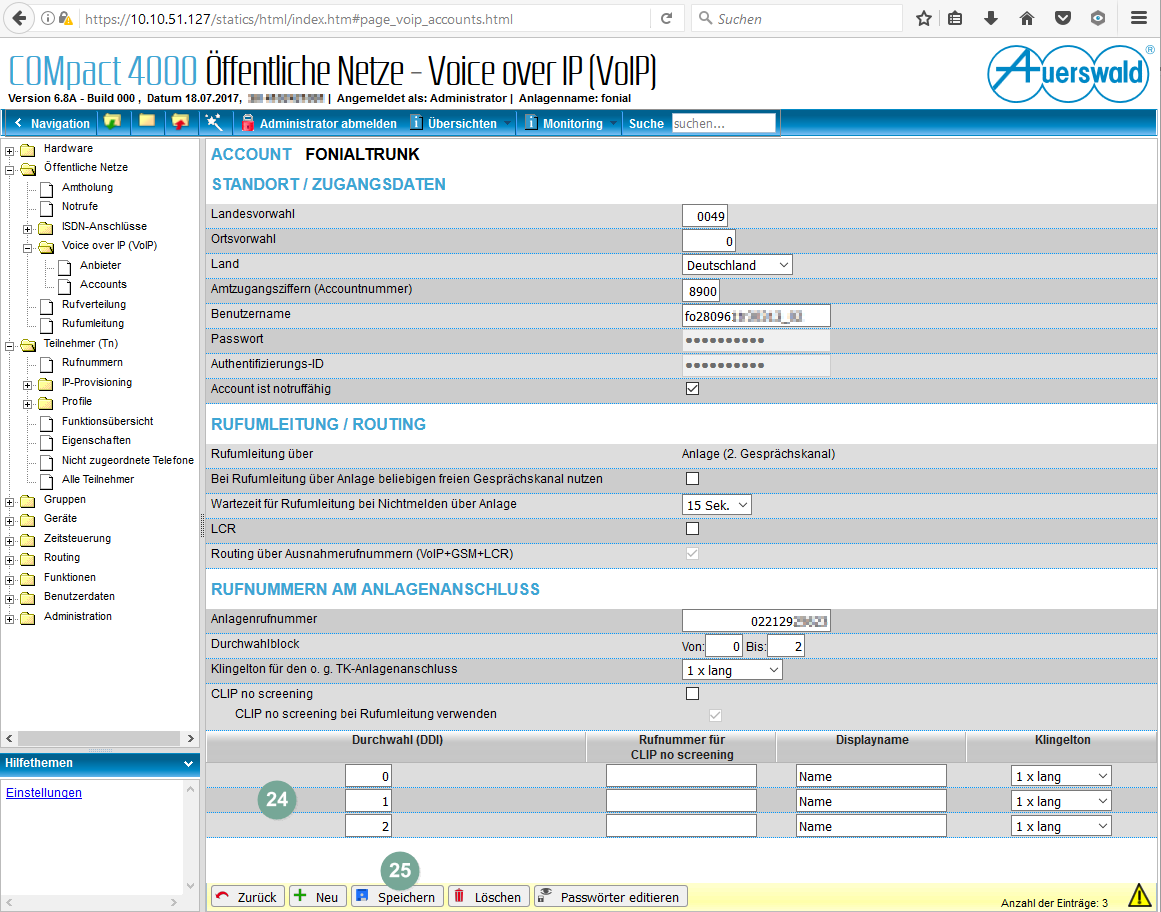Open the Land dropdown showing Deutschland

pyautogui.click(x=737, y=265)
